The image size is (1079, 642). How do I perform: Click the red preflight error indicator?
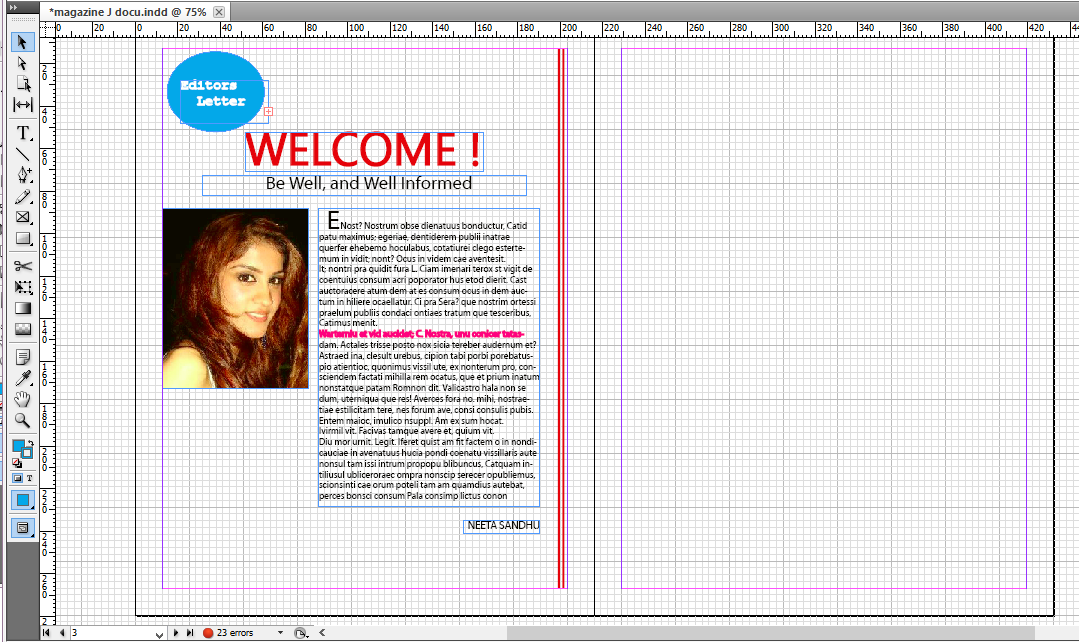[208, 633]
